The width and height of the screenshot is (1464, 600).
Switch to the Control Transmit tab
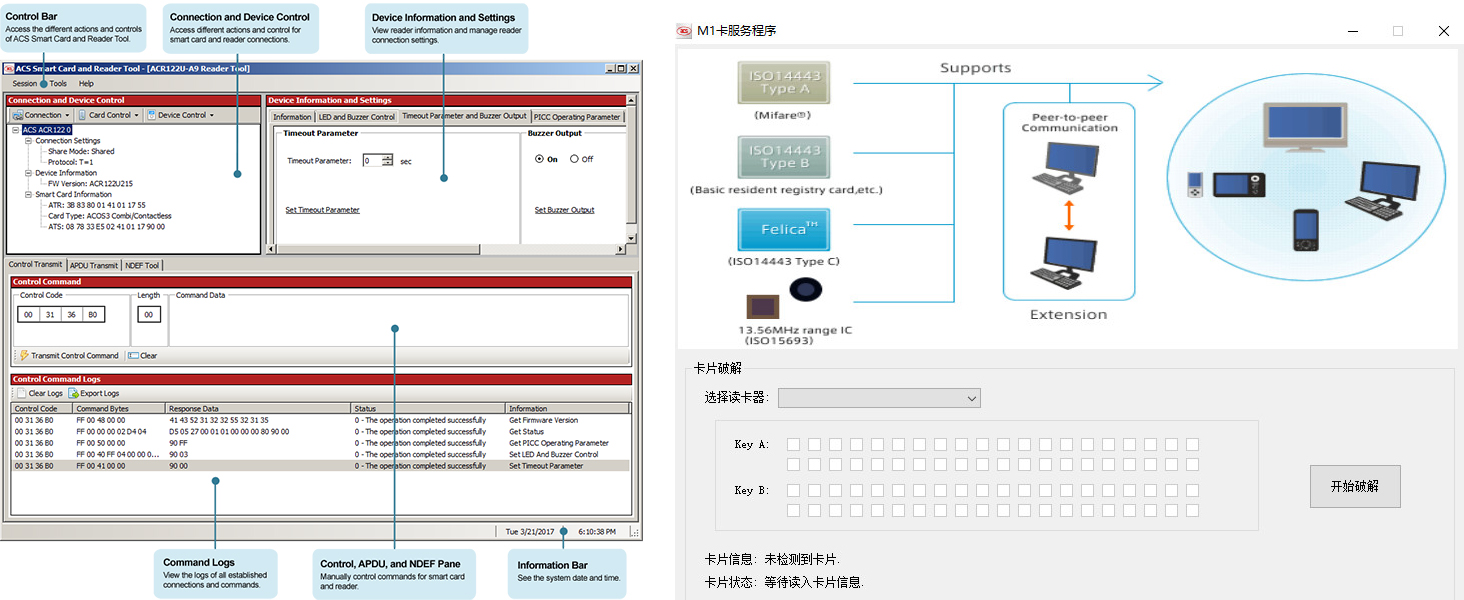pos(35,265)
